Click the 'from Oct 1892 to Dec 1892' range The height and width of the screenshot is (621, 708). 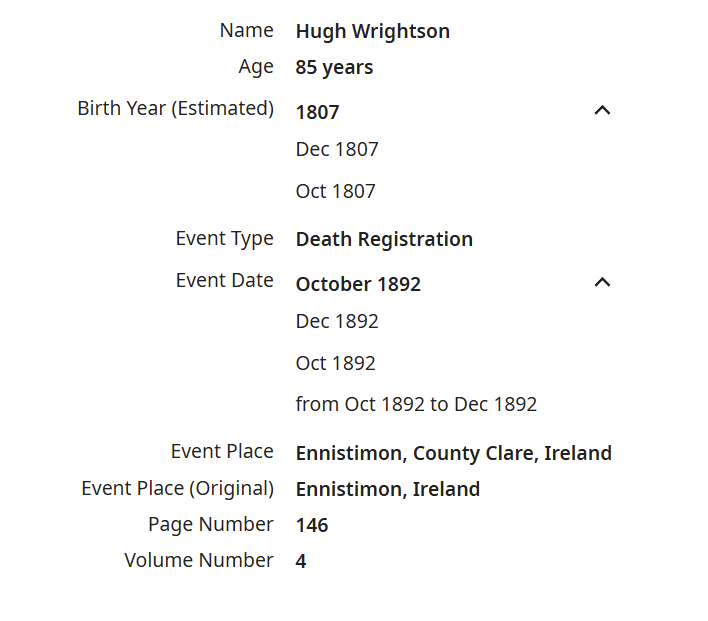(416, 405)
